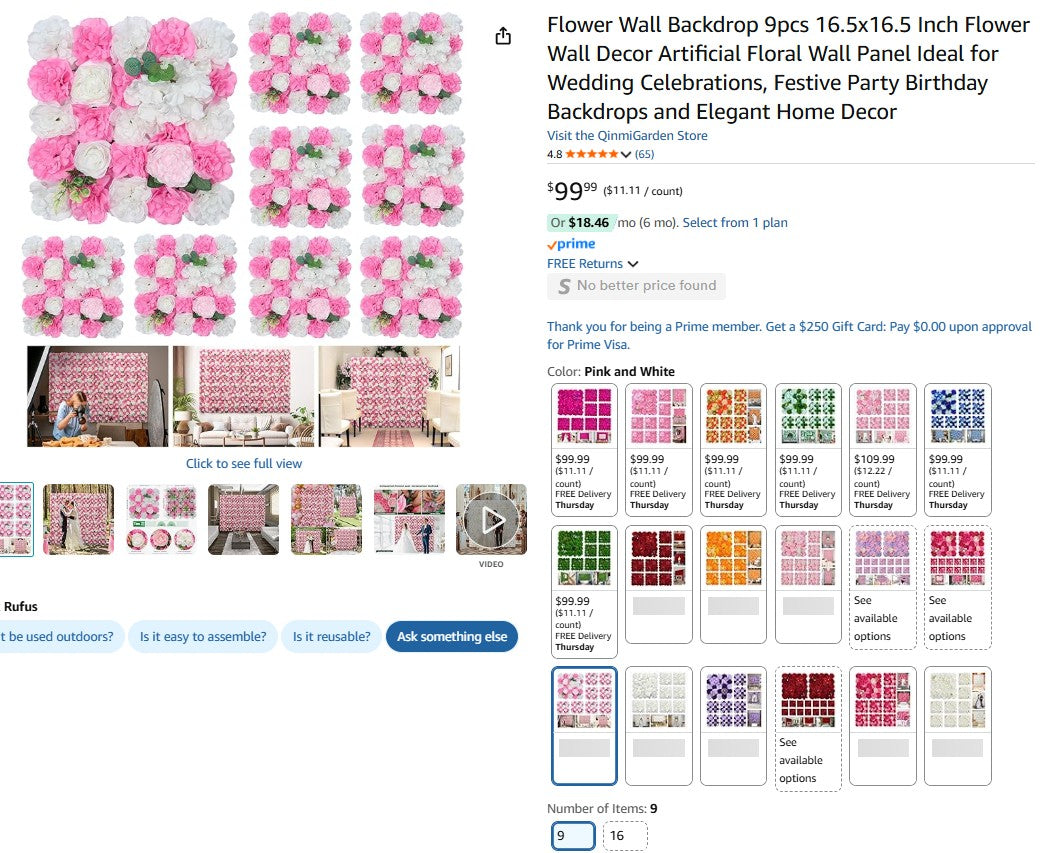This screenshot has width=1051, height=853.
Task: Click the share icon near the main image
Action: click(503, 34)
